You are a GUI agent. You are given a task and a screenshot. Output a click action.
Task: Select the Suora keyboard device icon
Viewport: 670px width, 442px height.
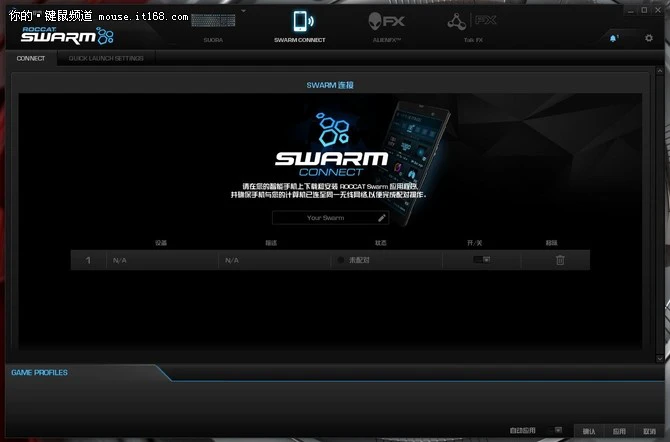click(x=213, y=21)
